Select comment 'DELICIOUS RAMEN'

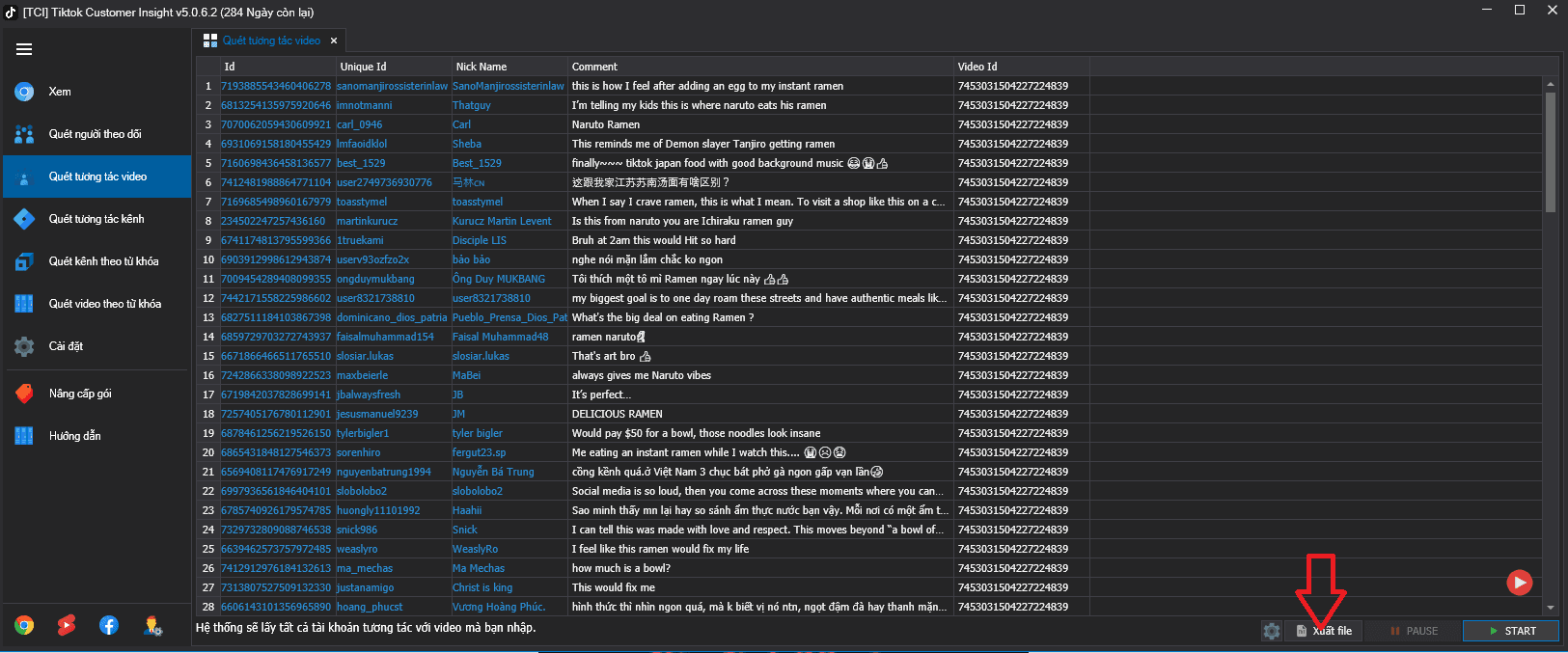click(618, 414)
